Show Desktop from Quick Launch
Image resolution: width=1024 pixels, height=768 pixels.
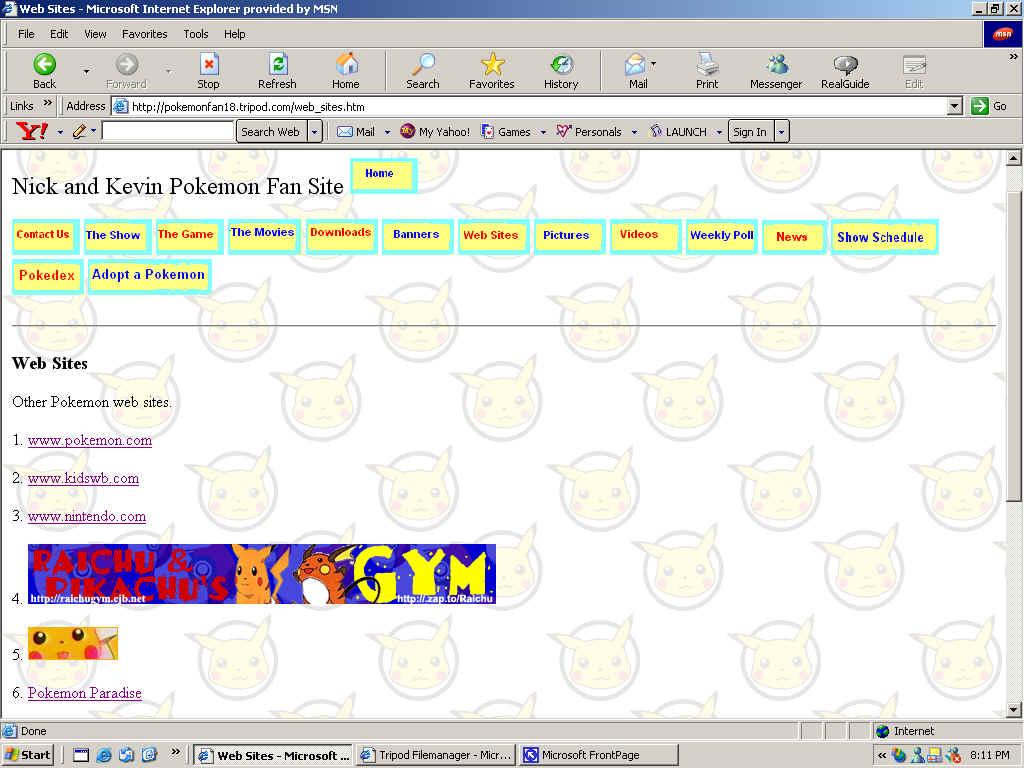coord(81,756)
